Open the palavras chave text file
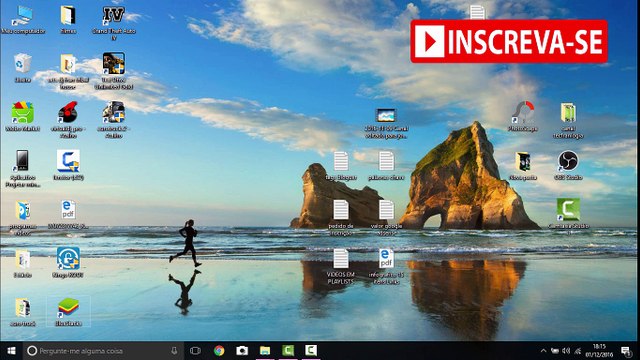The width and height of the screenshot is (640, 360). (386, 166)
